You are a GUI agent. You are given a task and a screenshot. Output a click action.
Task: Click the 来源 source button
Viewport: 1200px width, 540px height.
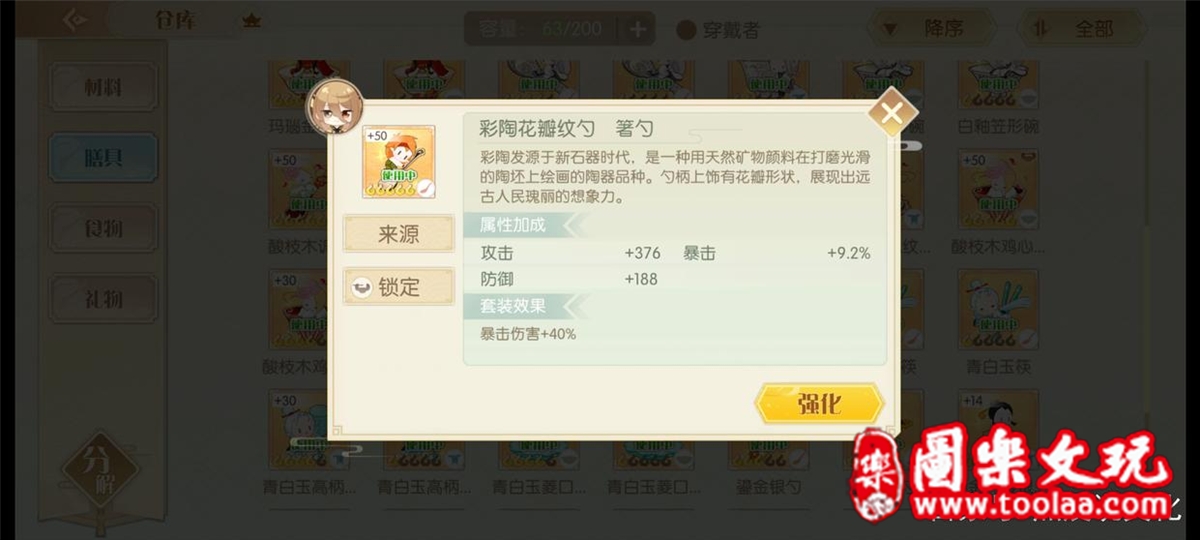pyautogui.click(x=399, y=235)
